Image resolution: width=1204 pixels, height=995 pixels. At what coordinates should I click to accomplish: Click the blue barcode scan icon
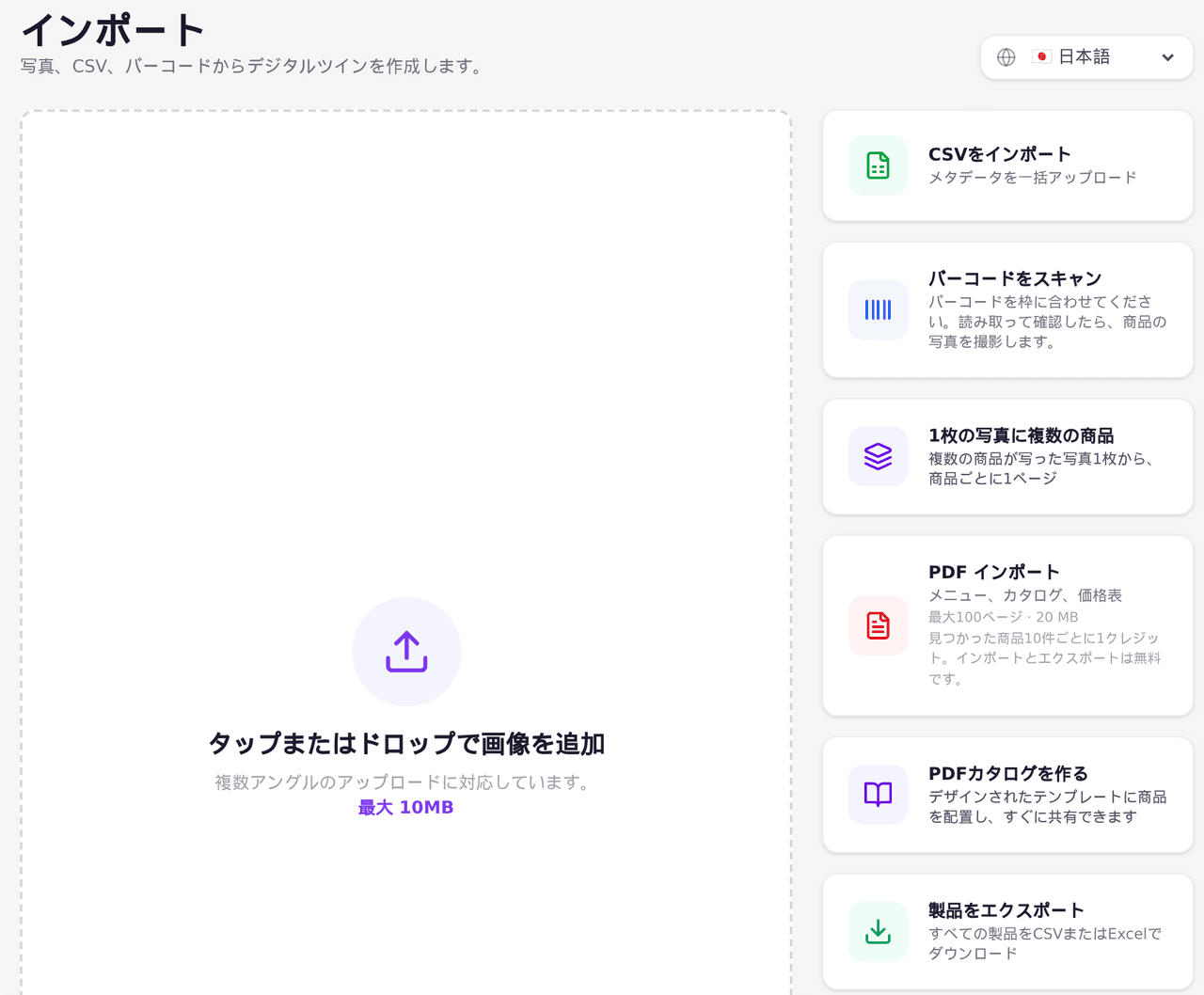(x=878, y=309)
